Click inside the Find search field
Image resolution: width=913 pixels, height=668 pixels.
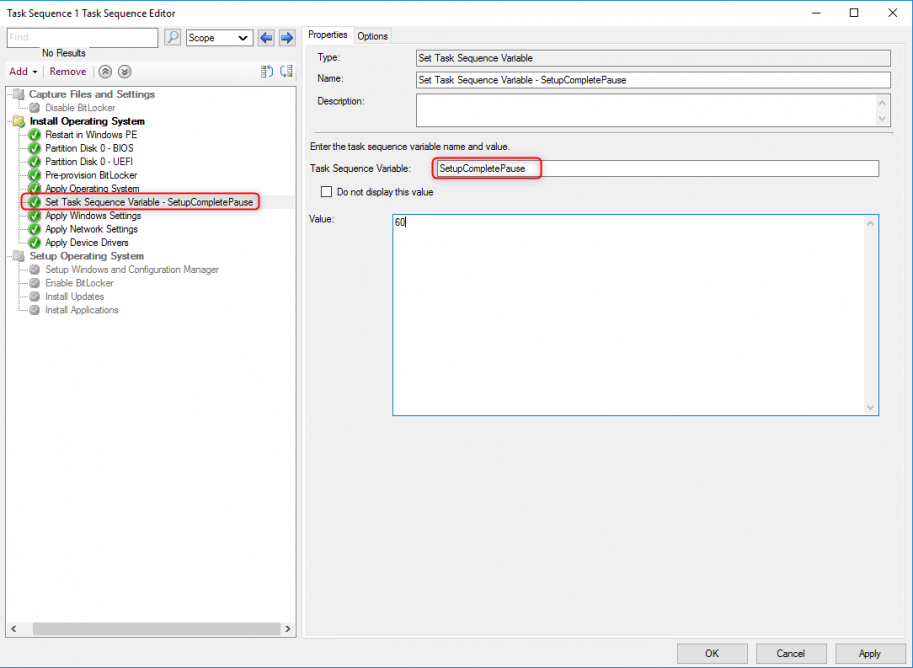click(80, 37)
